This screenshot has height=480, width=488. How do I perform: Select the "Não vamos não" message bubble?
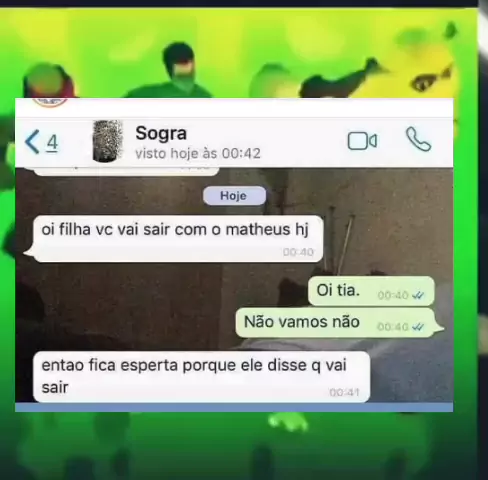(339, 322)
